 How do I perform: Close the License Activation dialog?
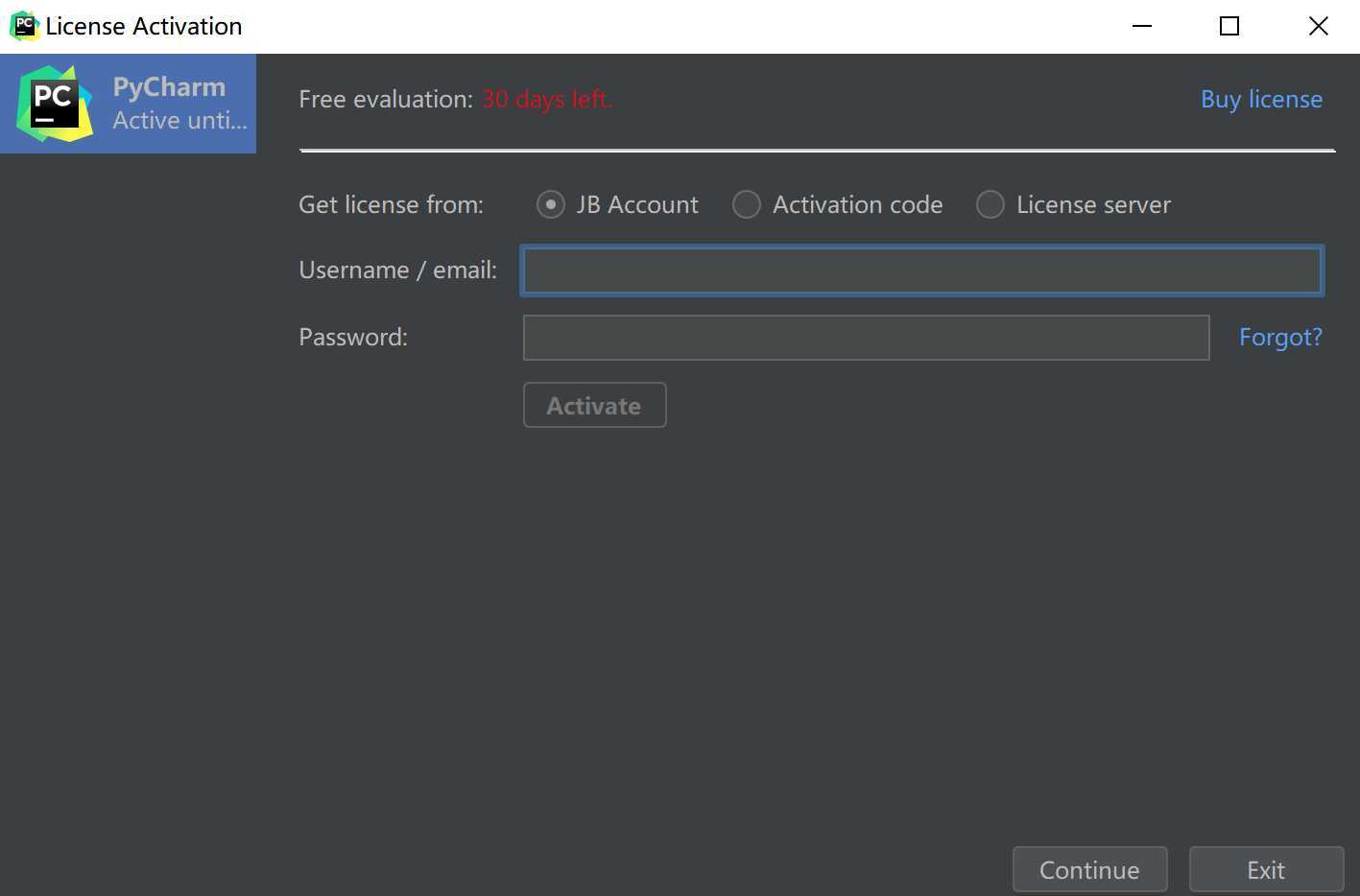pyautogui.click(x=1318, y=26)
